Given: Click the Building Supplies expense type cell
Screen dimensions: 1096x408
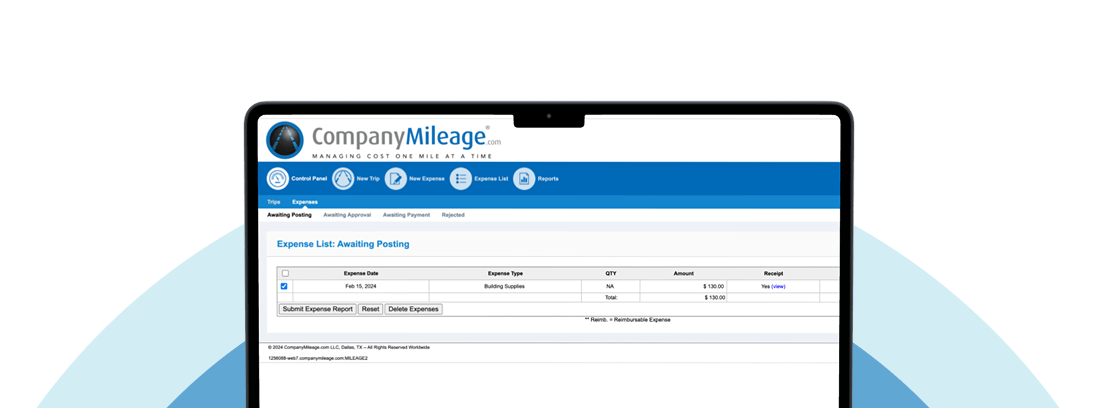Looking at the screenshot, I should coord(505,286).
